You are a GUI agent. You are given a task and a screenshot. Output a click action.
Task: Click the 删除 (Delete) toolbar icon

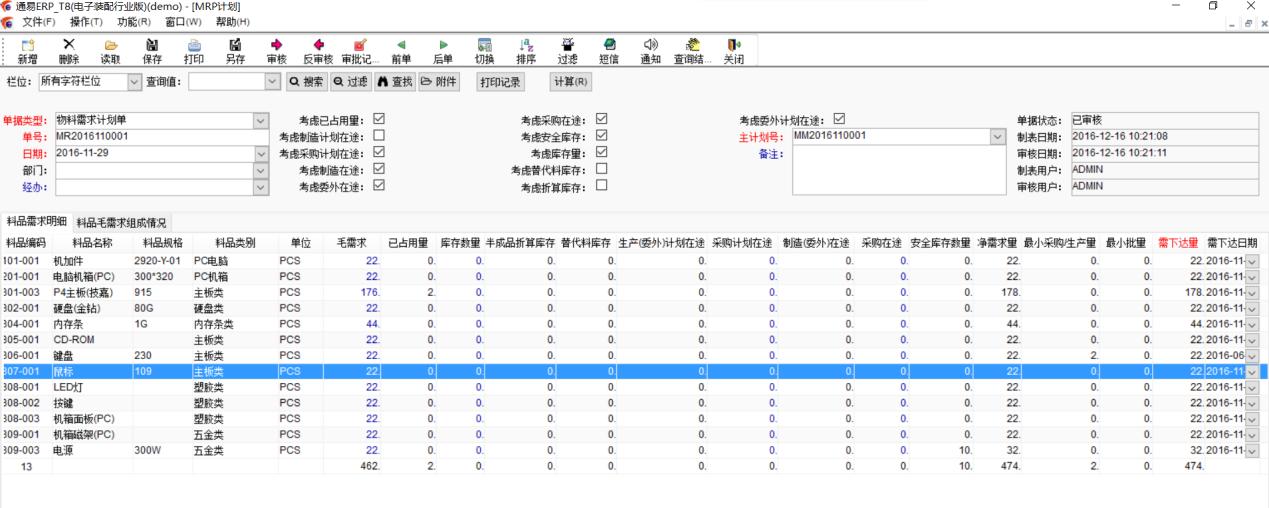click(69, 45)
